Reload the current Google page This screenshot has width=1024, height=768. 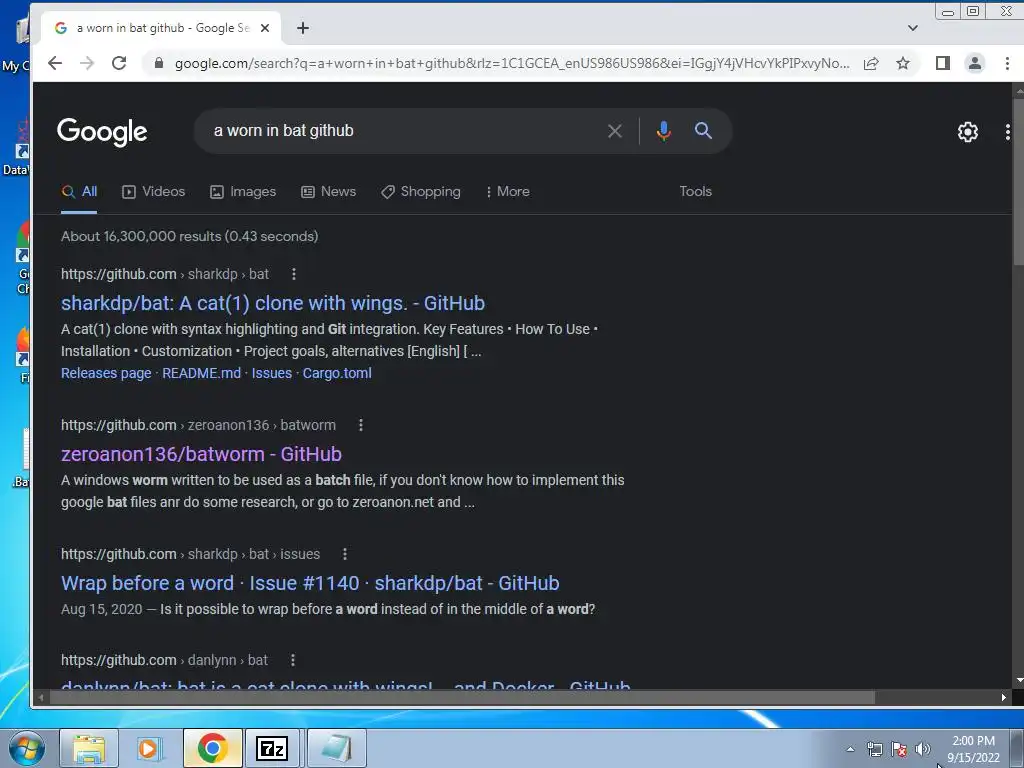click(119, 63)
